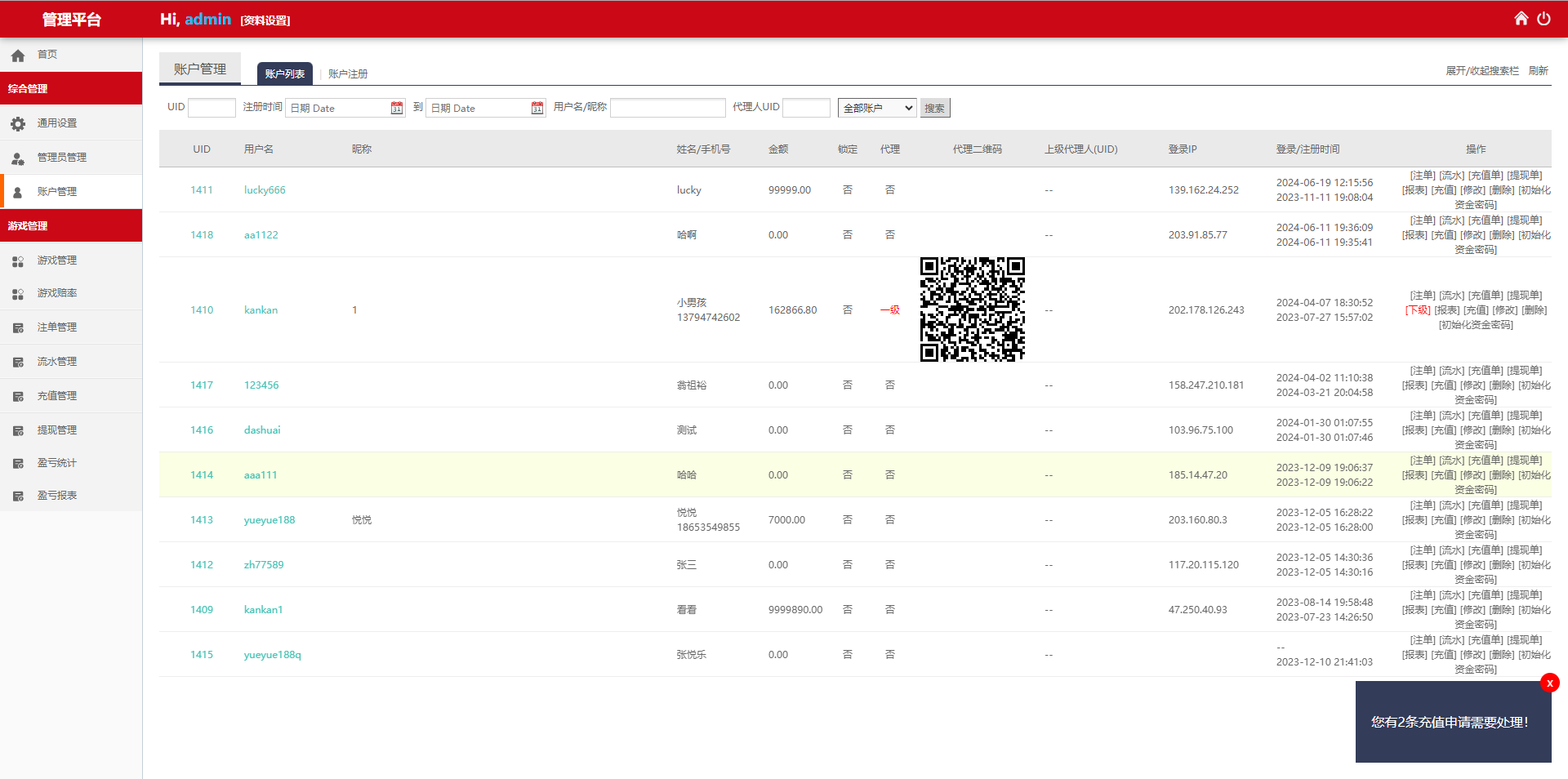Click the 刷新 refresh link

pyautogui.click(x=1538, y=71)
